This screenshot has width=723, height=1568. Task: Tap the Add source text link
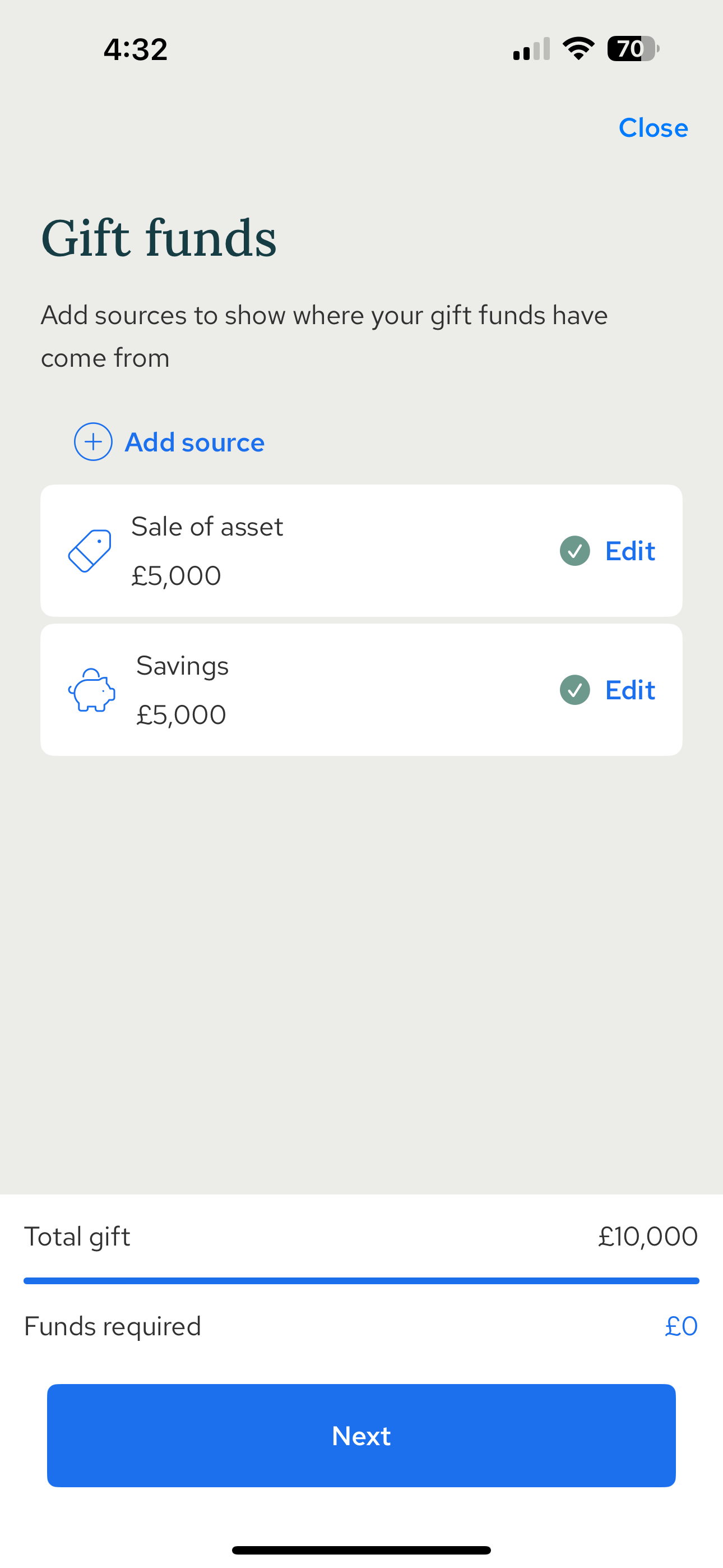(x=194, y=442)
